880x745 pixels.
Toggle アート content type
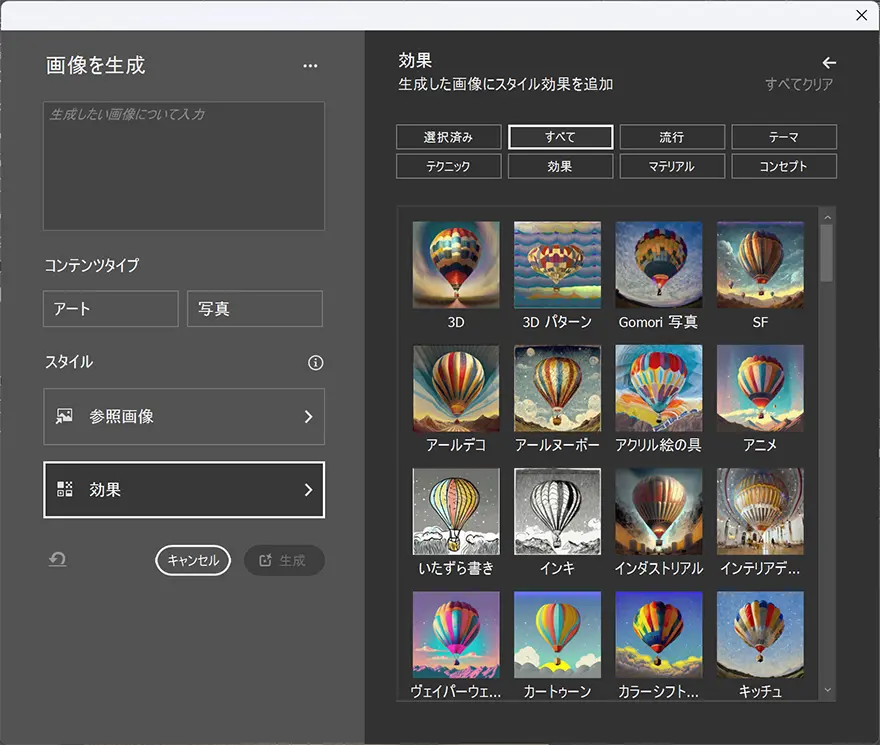(111, 309)
